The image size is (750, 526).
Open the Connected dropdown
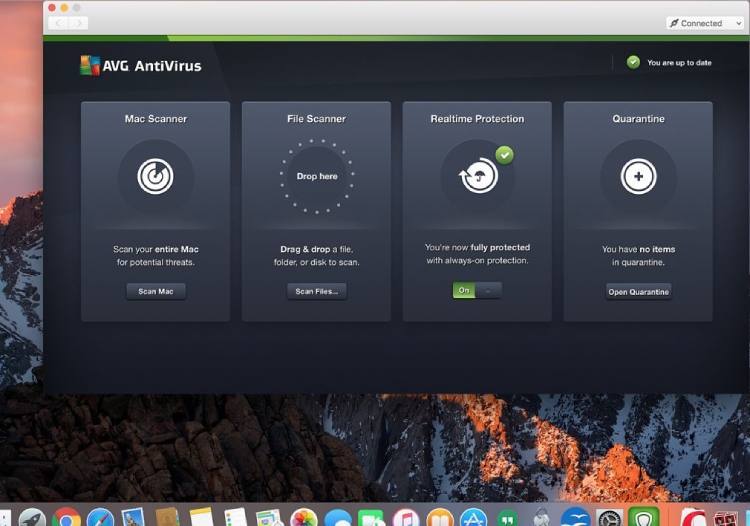[705, 23]
